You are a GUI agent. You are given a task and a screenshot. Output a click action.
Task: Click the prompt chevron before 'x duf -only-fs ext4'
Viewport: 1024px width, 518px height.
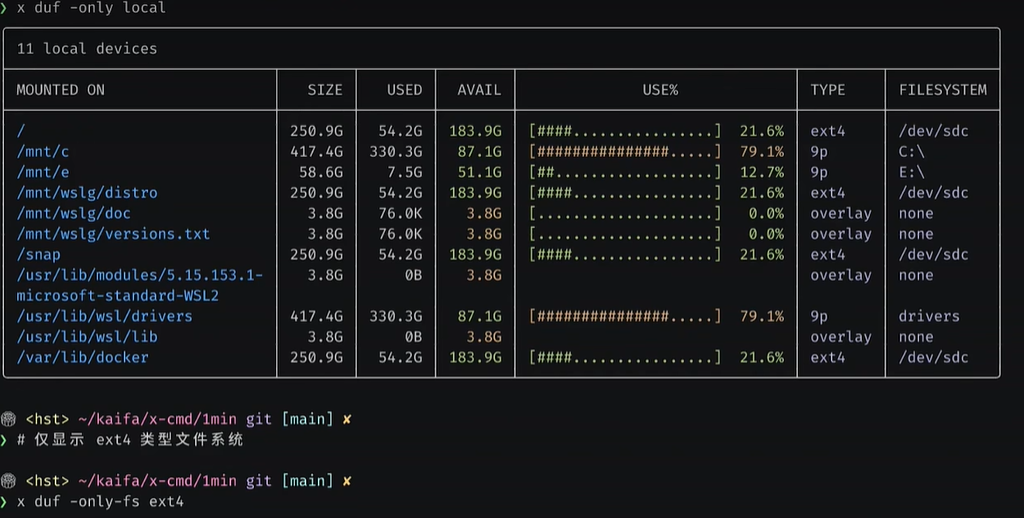click(x=5, y=501)
